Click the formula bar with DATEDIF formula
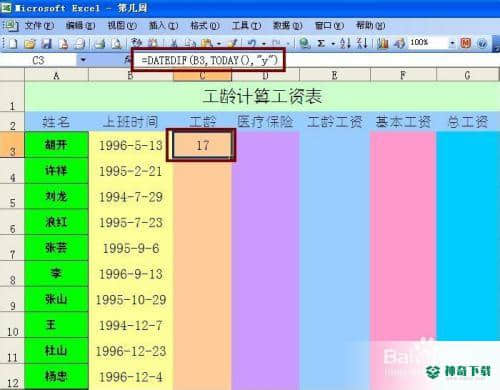This screenshot has width=500, height=390. click(209, 60)
